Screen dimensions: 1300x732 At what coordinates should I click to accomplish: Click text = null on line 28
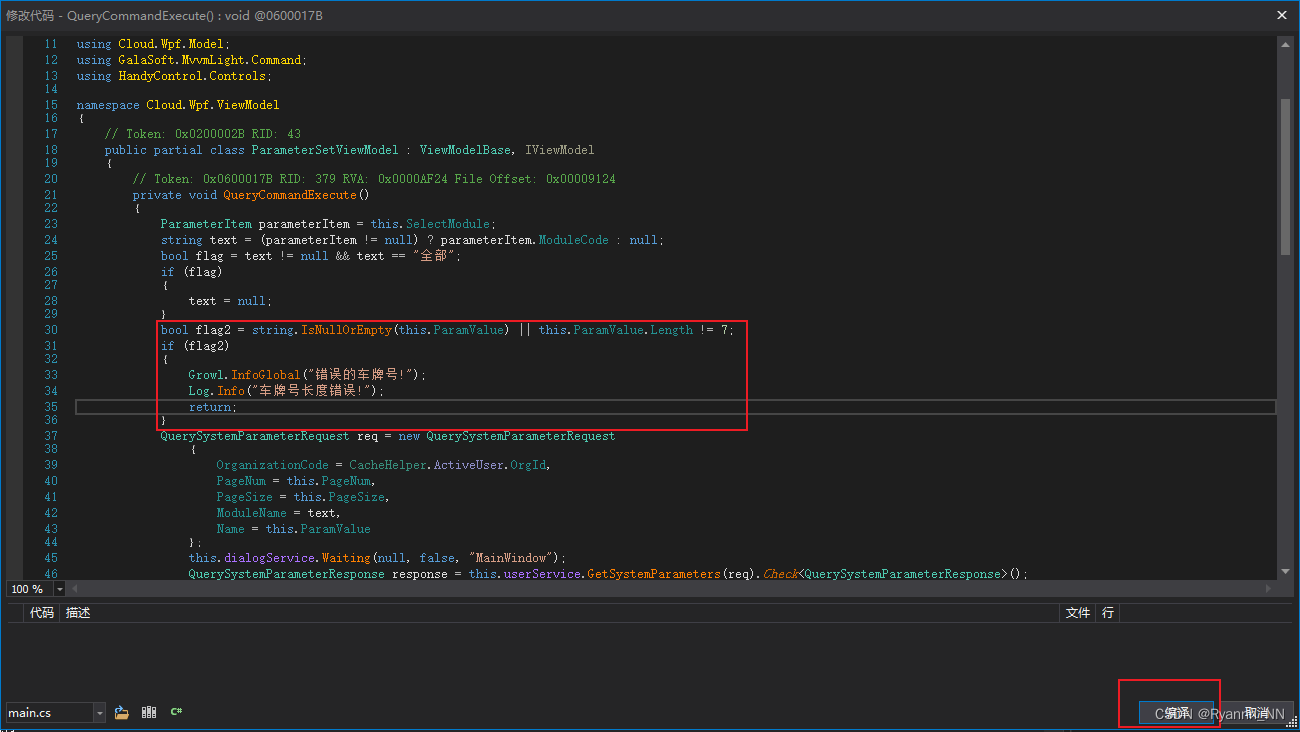[230, 301]
